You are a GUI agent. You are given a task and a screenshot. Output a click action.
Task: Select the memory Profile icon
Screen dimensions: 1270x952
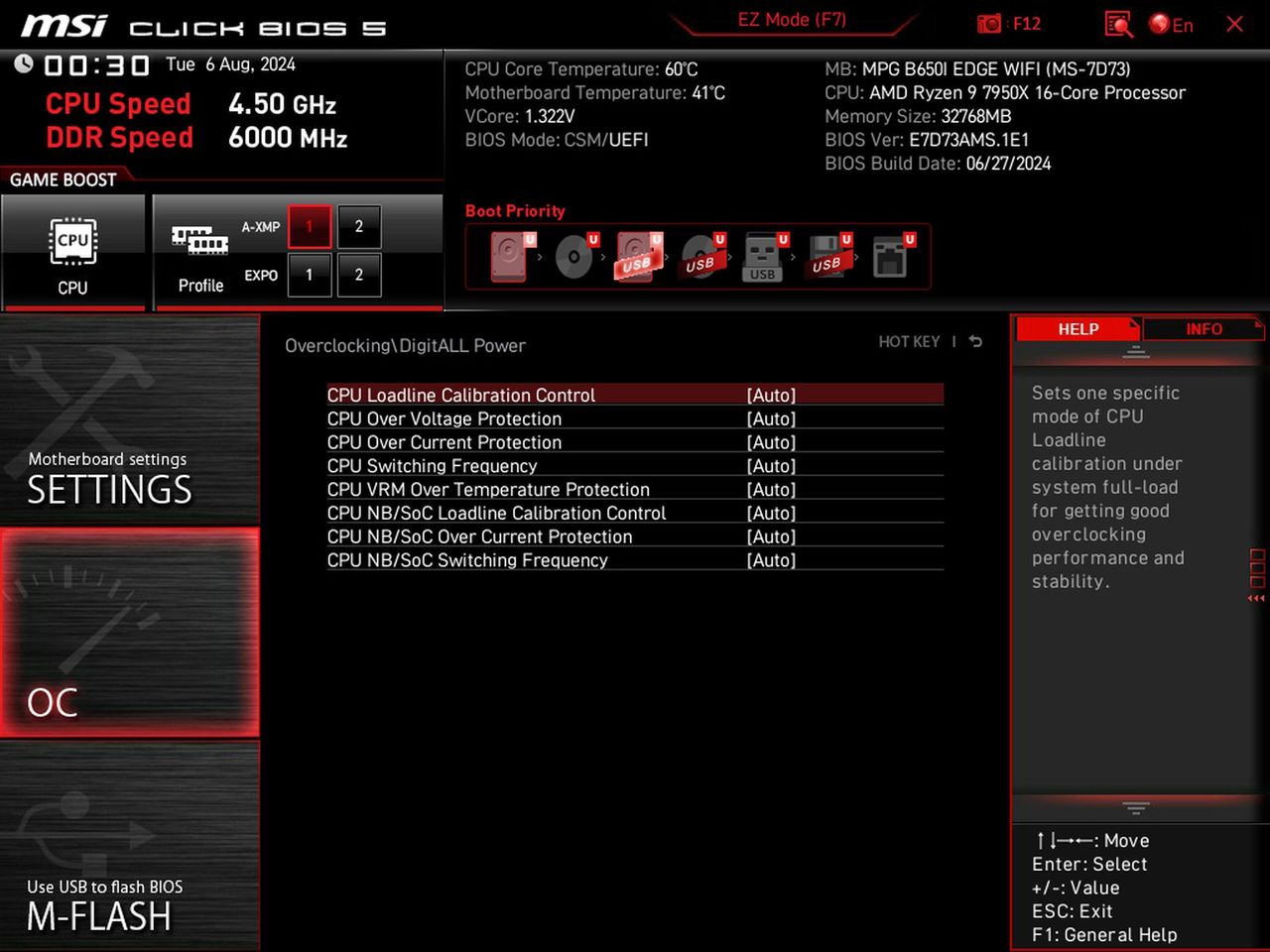200,253
